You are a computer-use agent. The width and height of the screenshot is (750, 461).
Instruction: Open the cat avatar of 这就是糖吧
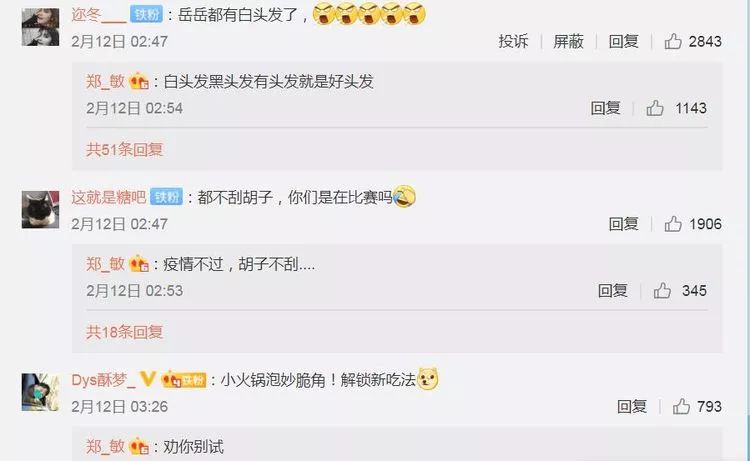point(41,209)
